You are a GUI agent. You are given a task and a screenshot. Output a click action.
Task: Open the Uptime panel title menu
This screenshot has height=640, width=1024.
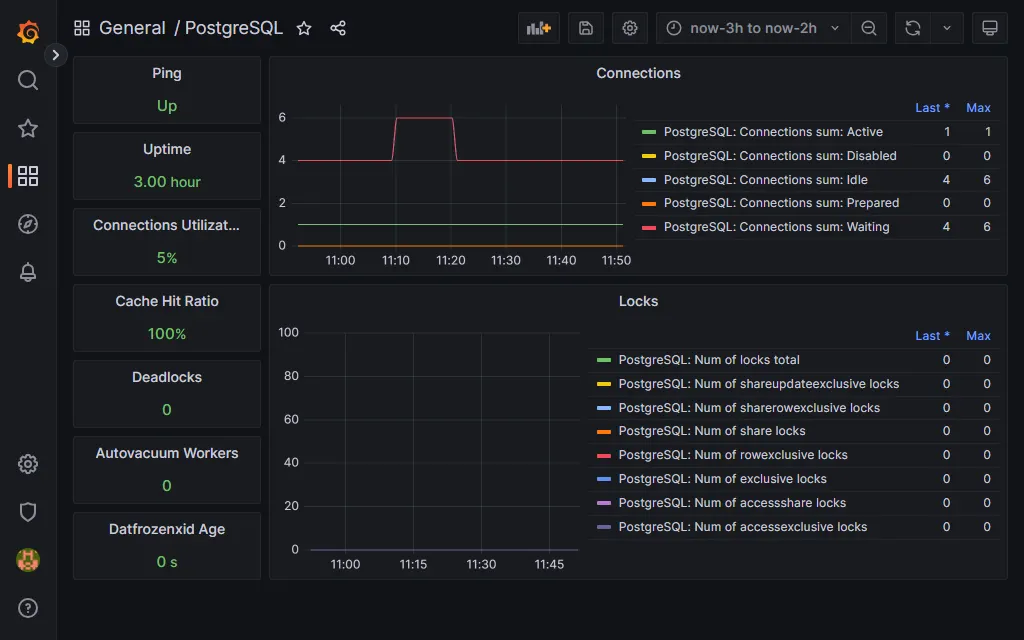(167, 149)
